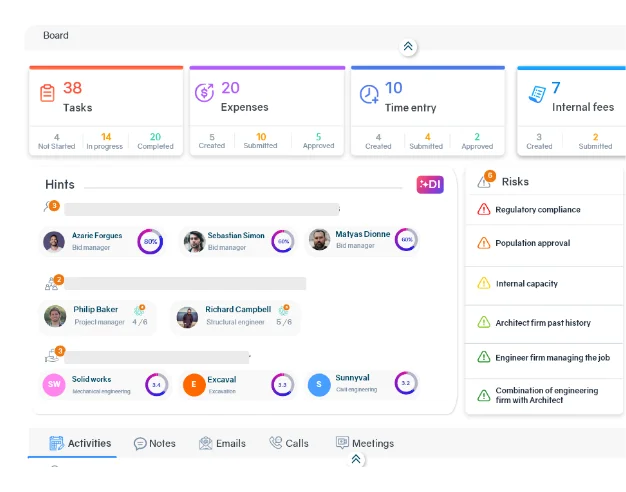Open Philip Baker project manager card
Viewport: 626px width, 492px height.
[x=95, y=316]
